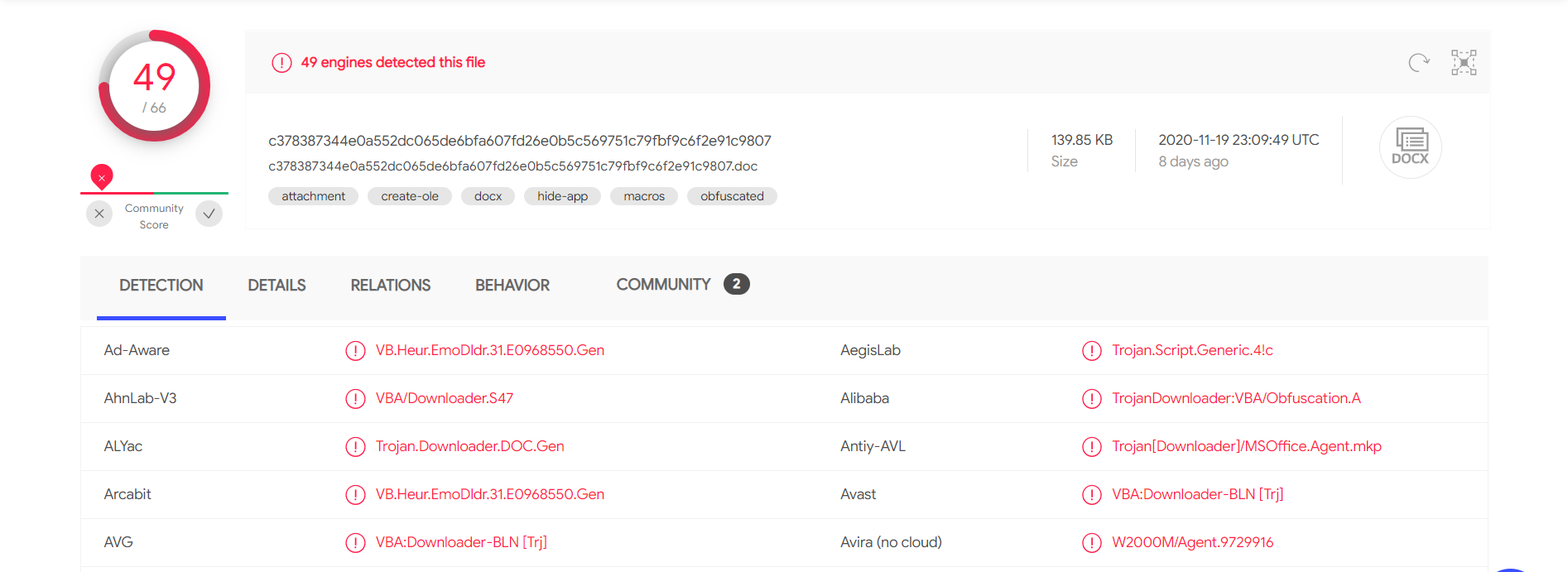Click warning icon next to Avast detection
The height and width of the screenshot is (572, 1568).
click(x=1091, y=495)
